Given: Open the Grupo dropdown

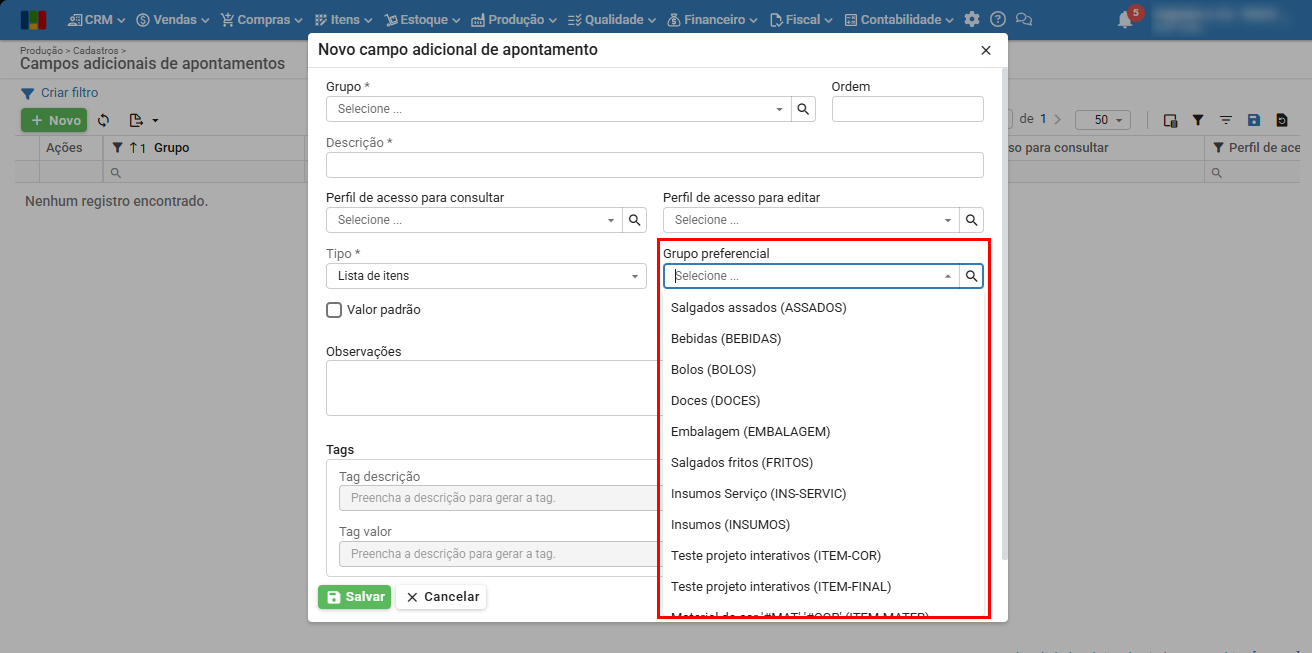Looking at the screenshot, I should click(x=558, y=109).
